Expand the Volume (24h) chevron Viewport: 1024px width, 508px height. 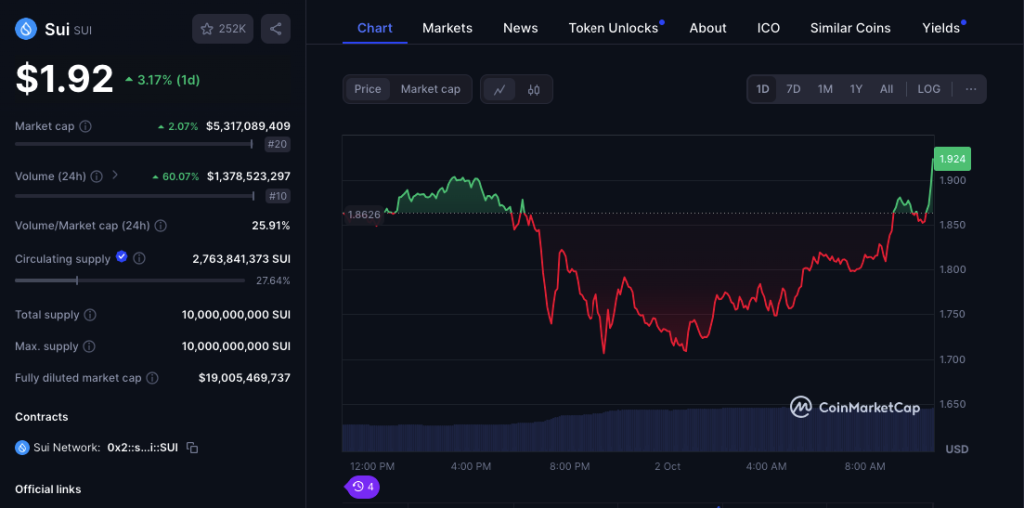click(115, 175)
